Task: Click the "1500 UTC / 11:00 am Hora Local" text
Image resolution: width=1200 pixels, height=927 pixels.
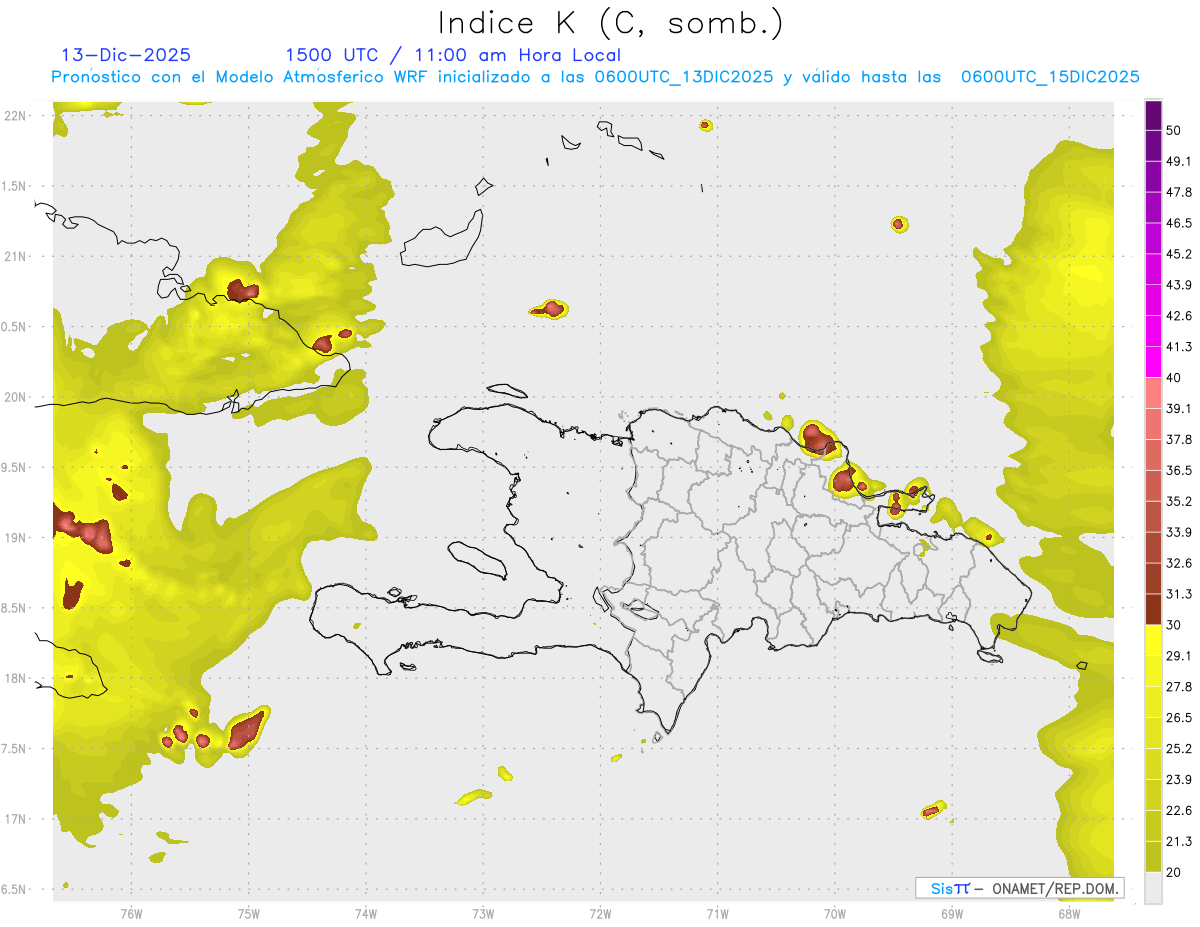Action: (453, 55)
